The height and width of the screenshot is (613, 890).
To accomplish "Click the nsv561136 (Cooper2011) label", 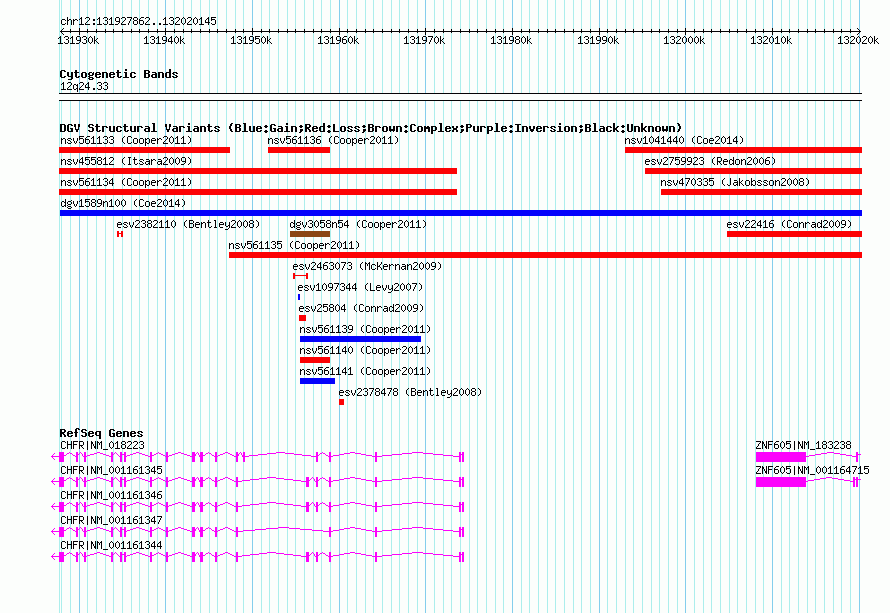I will click(x=333, y=140).
